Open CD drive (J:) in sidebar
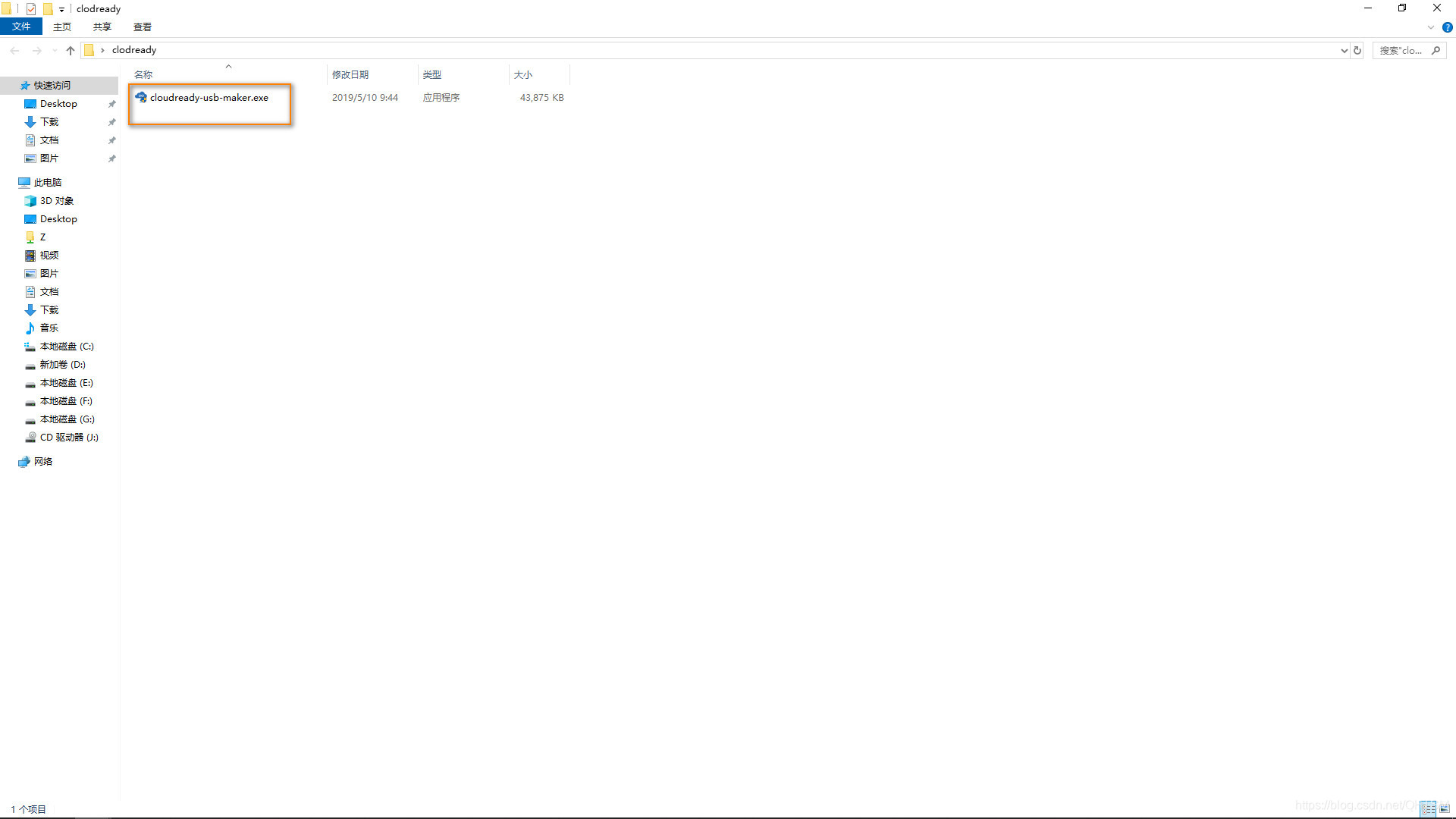The height and width of the screenshot is (819, 1456). point(68,438)
